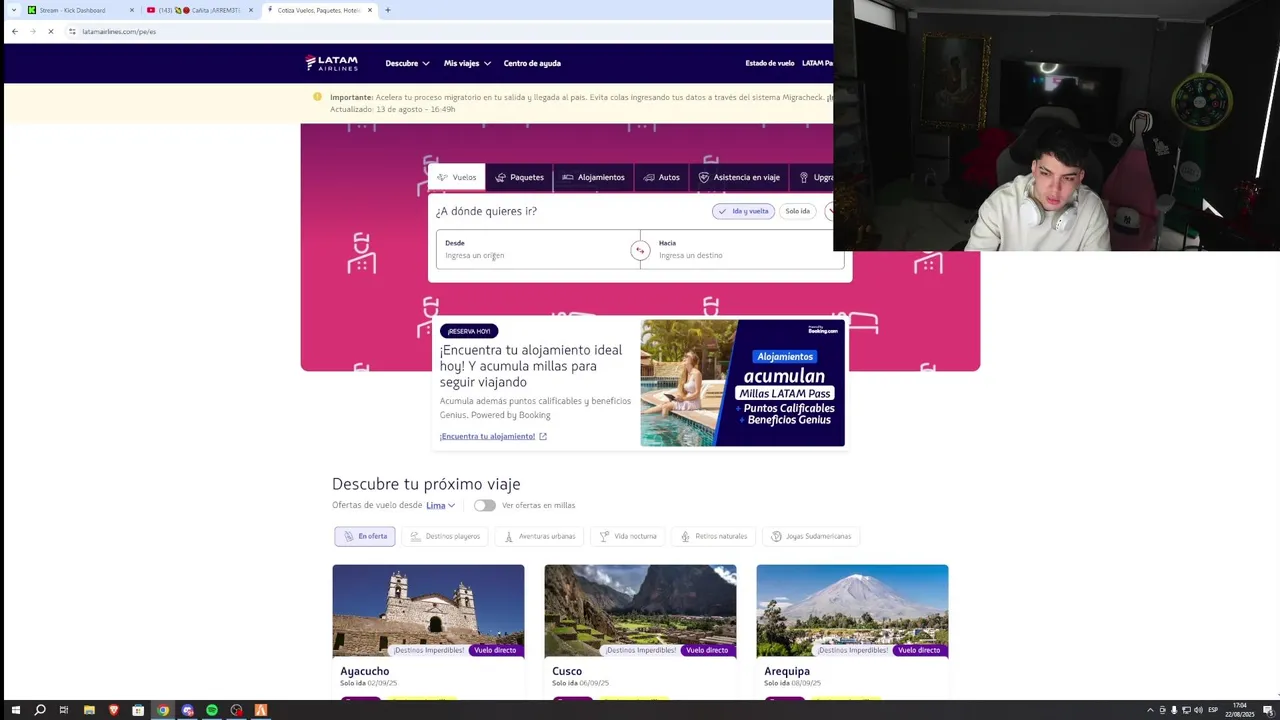Click the yellow warning icon beside Importante

point(318,97)
